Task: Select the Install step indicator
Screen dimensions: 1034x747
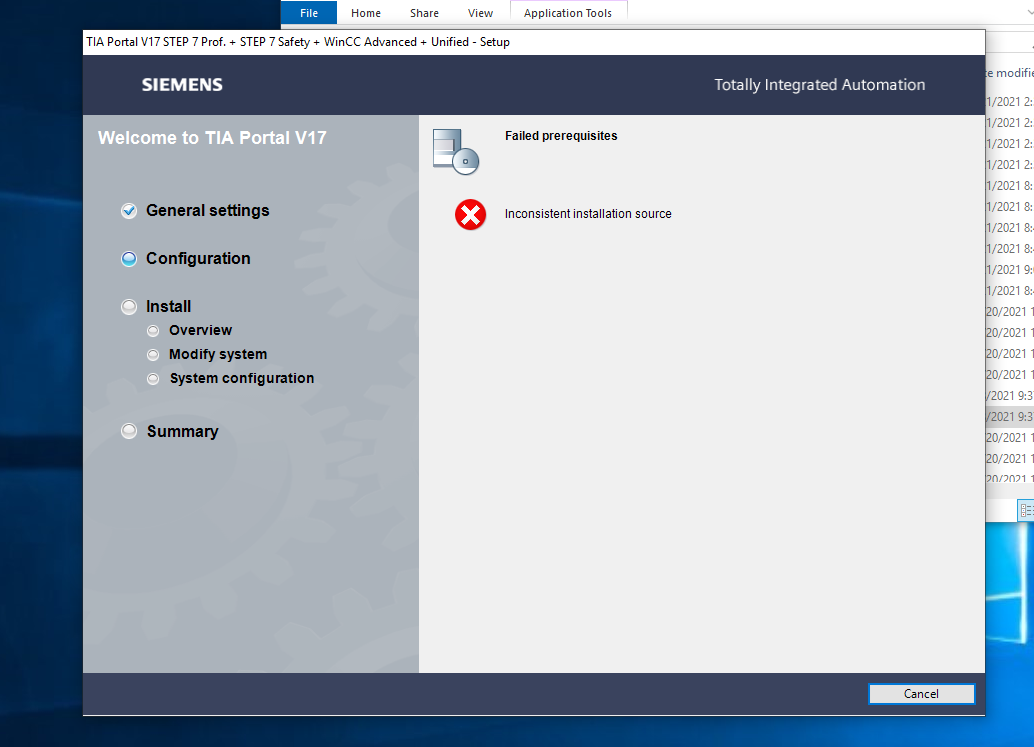Action: click(x=129, y=307)
